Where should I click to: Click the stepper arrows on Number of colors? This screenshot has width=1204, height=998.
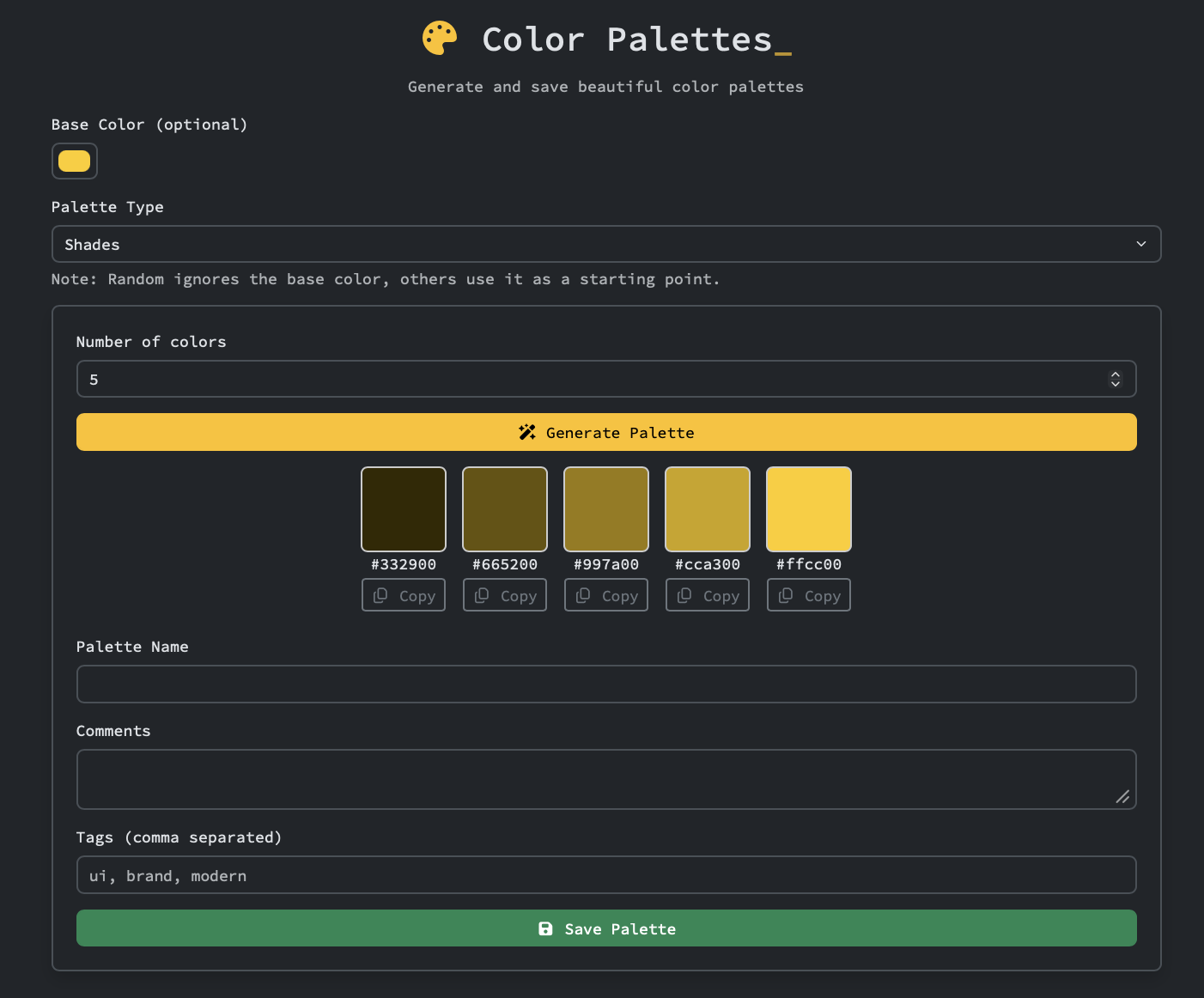click(1115, 379)
